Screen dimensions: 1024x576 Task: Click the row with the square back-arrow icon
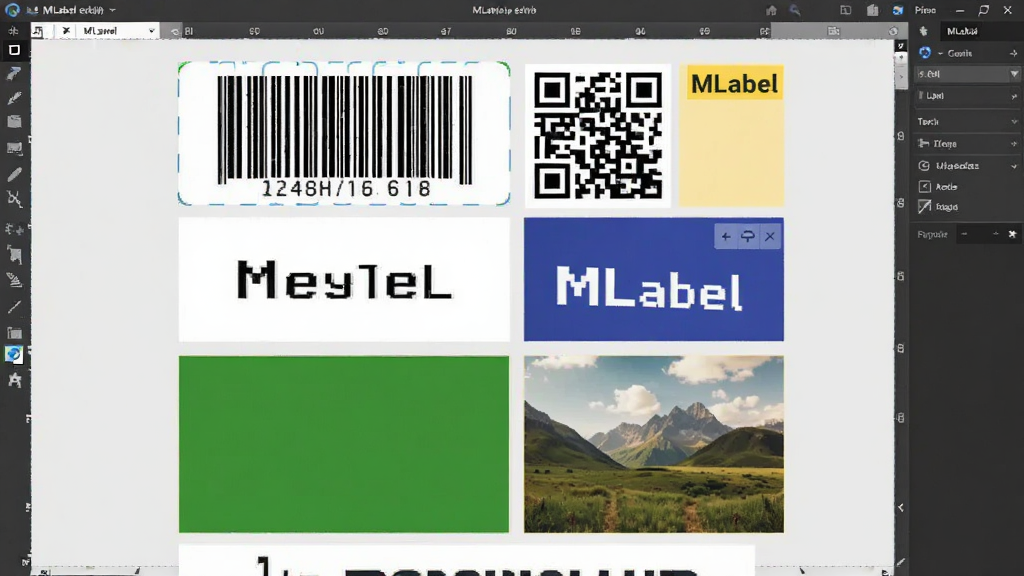pos(967,187)
